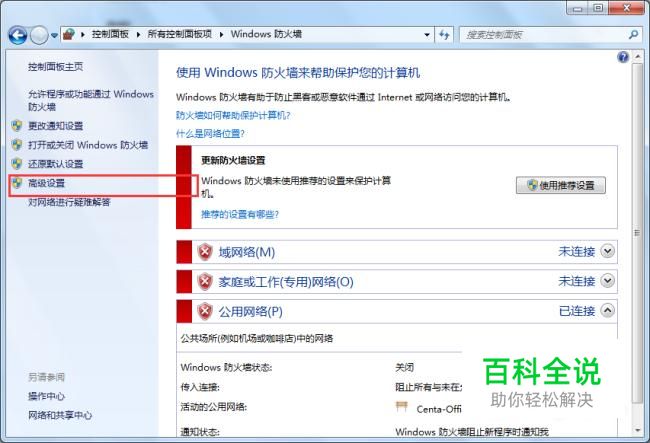Open 允许程序或功能通过 Windows 防火墙 link
This screenshot has height=443, width=650.
[x=91, y=100]
